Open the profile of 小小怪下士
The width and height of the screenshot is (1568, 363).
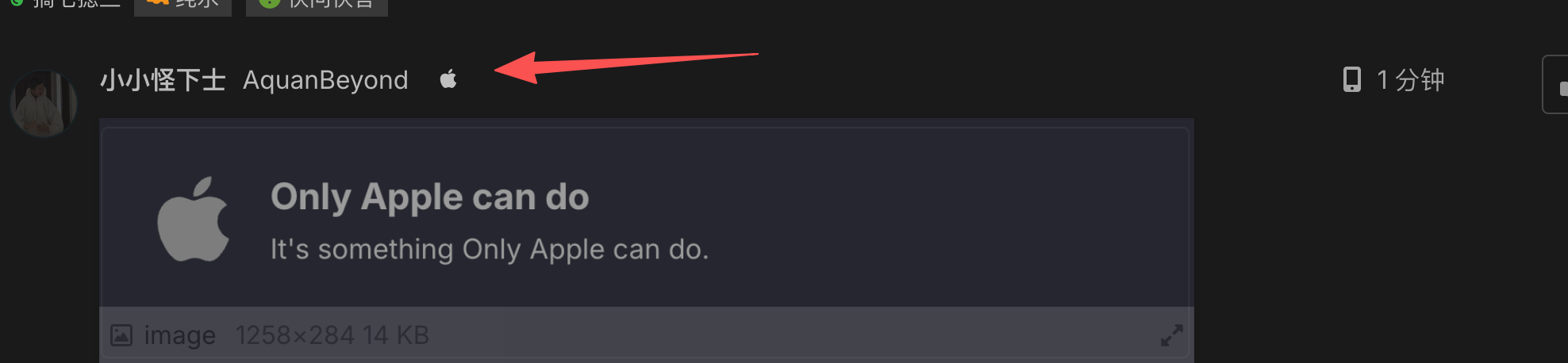(163, 80)
